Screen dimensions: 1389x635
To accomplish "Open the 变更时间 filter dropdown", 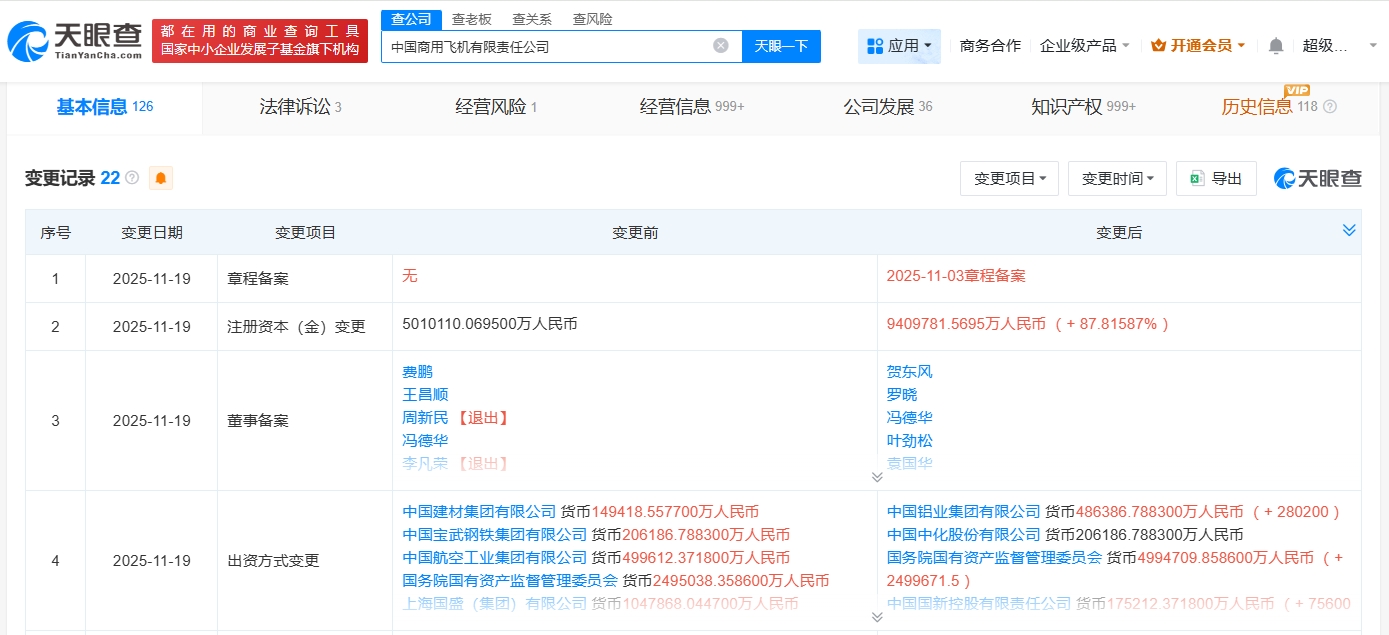I will pos(1117,178).
